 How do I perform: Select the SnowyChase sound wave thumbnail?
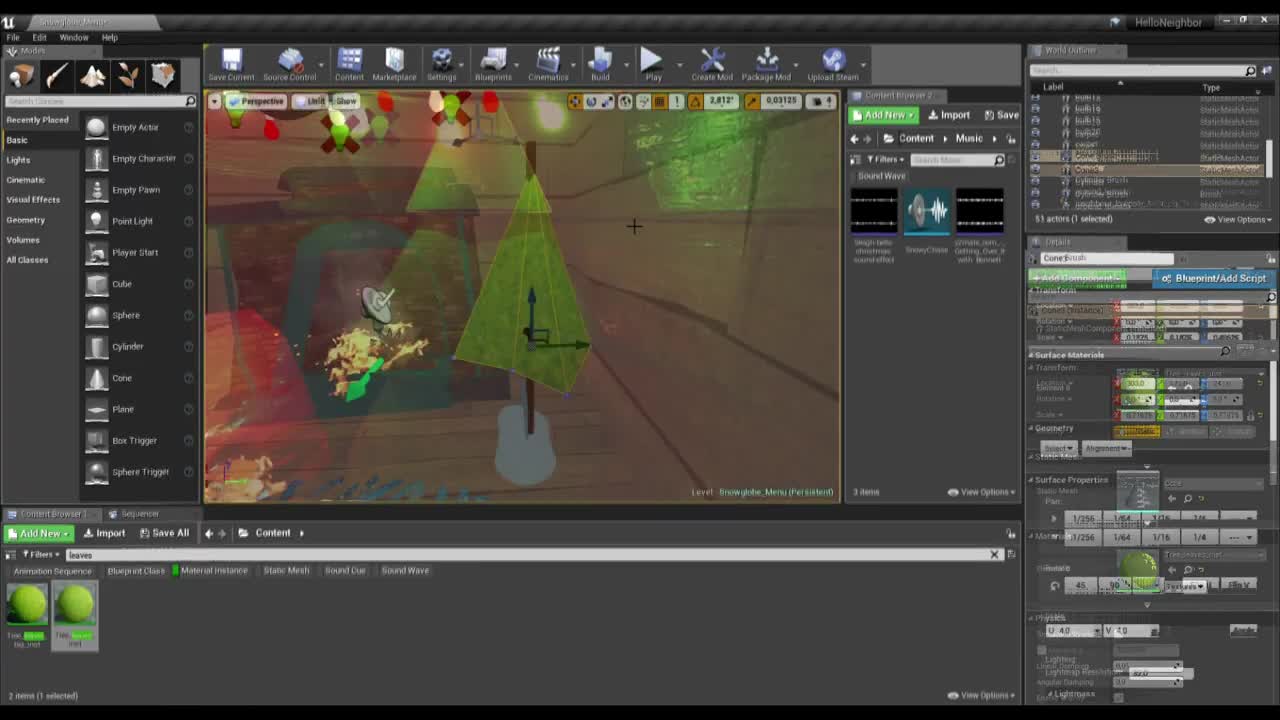[x=926, y=212]
